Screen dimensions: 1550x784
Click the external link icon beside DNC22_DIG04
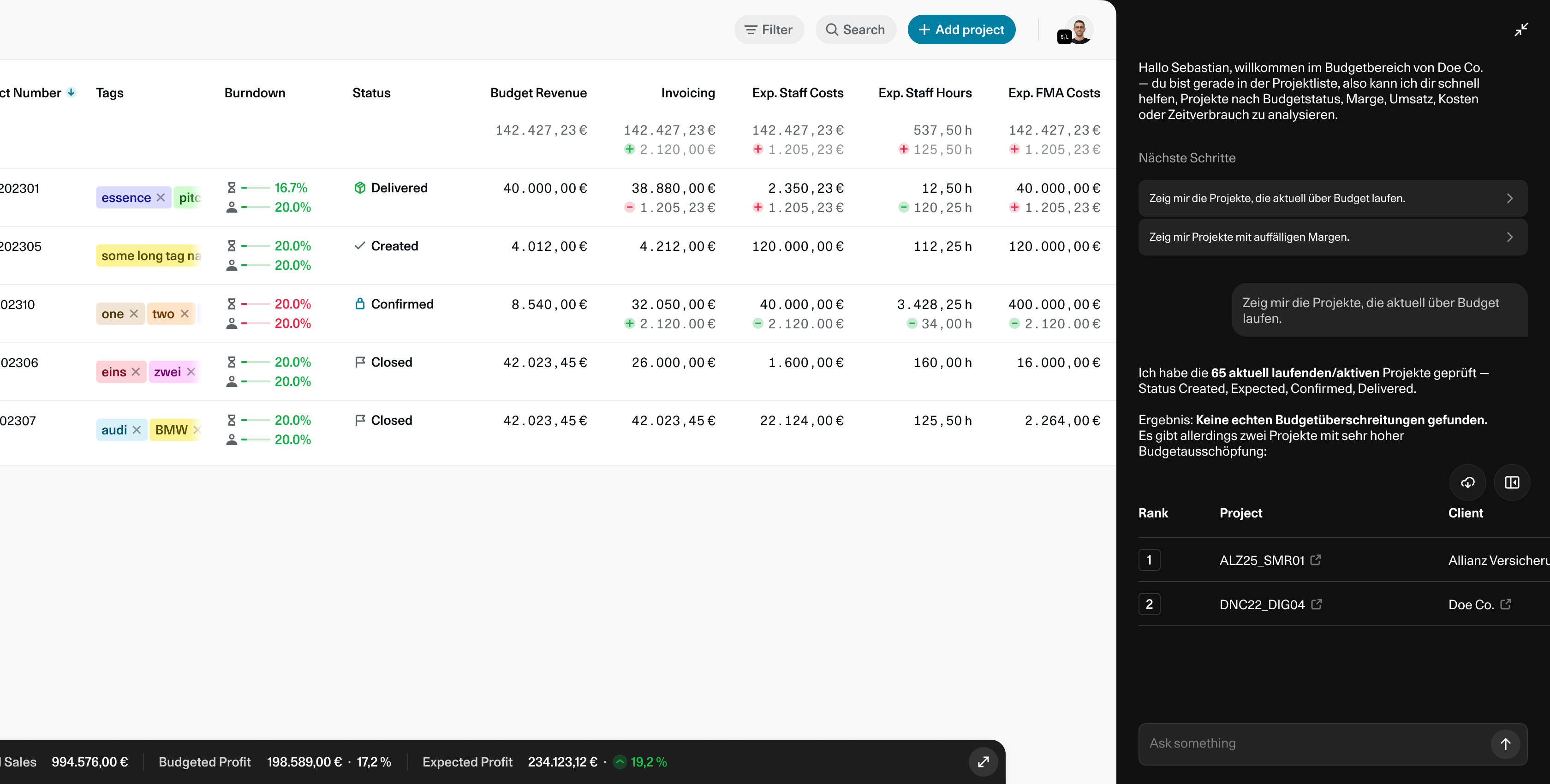pos(1316,604)
